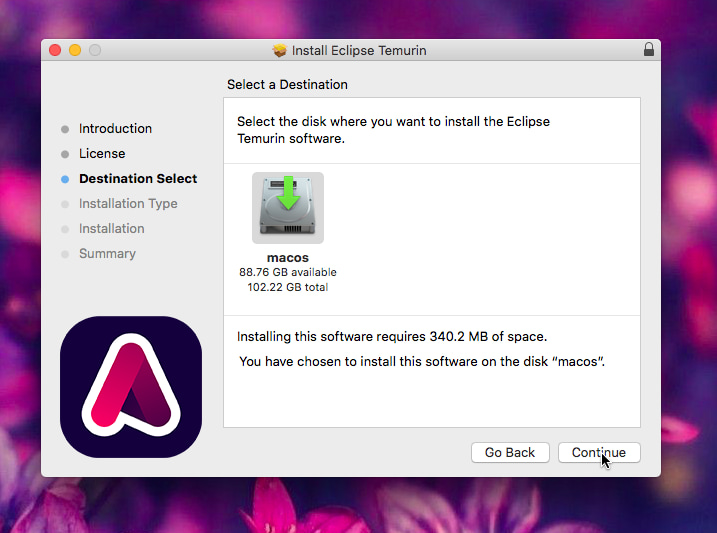Click the installer package icon in title bar
The image size is (717, 533).
click(x=279, y=50)
